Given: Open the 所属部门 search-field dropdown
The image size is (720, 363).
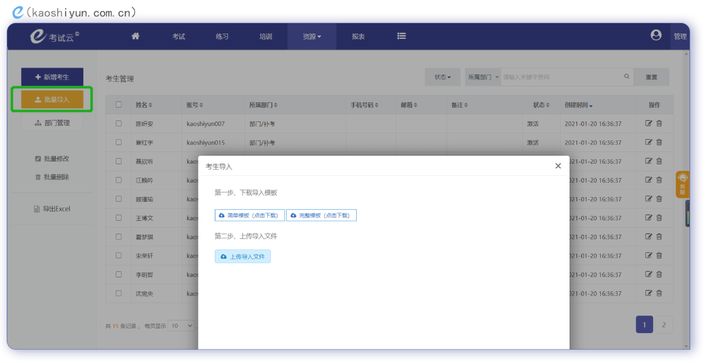Looking at the screenshot, I should click(483, 77).
